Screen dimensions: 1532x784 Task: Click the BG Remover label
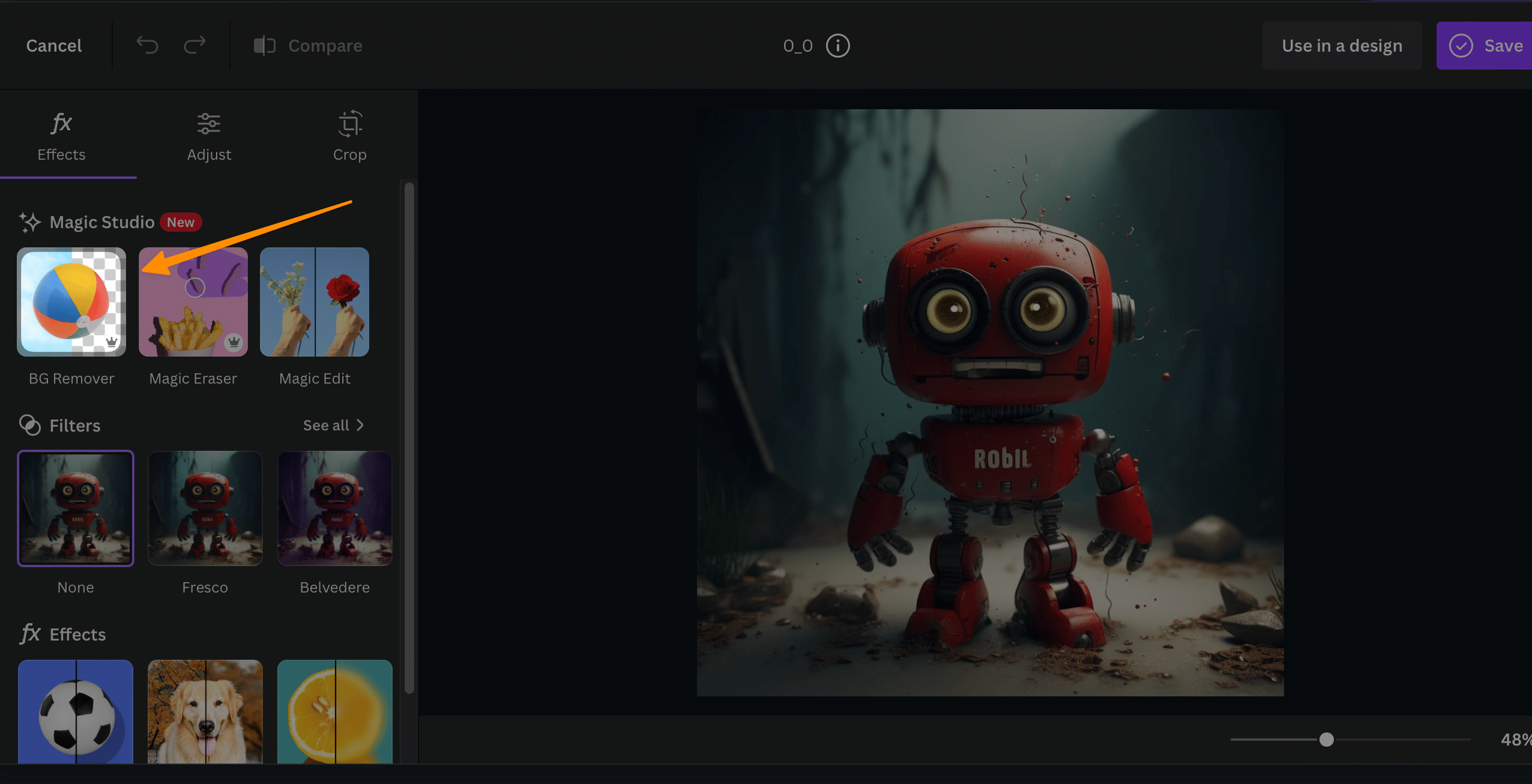[71, 378]
